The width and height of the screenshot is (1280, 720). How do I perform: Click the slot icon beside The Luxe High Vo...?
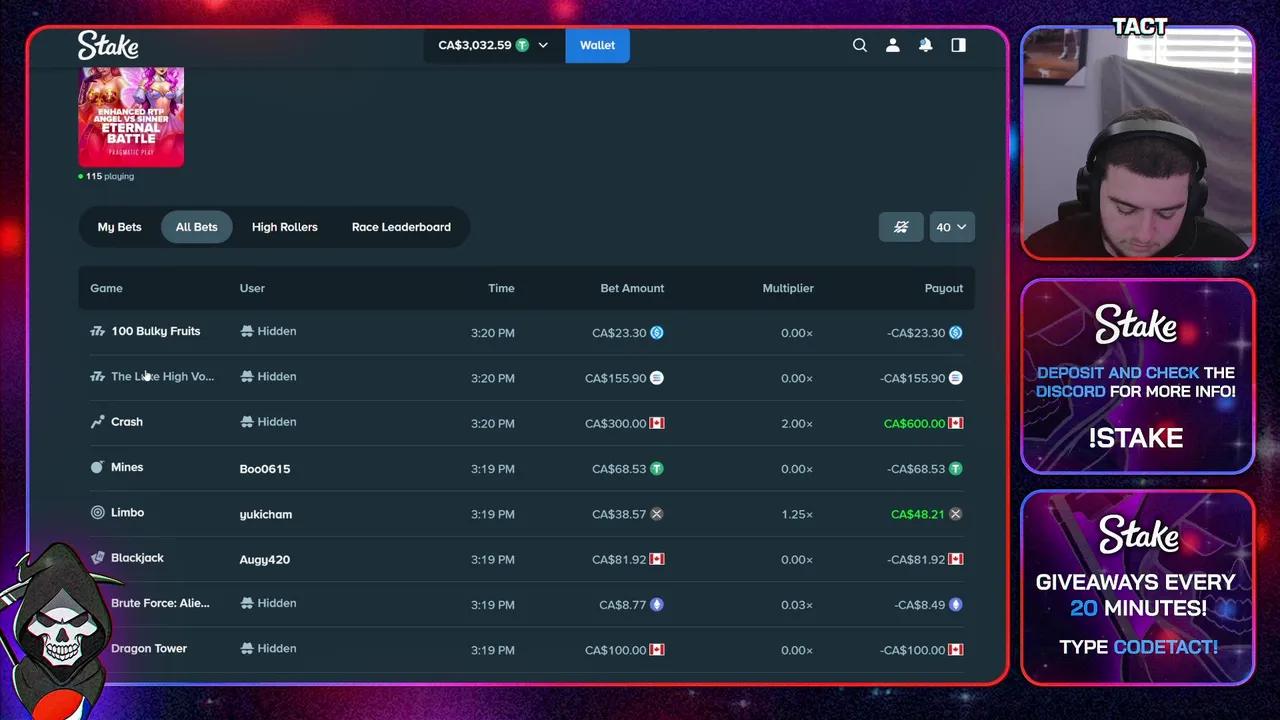click(x=97, y=377)
